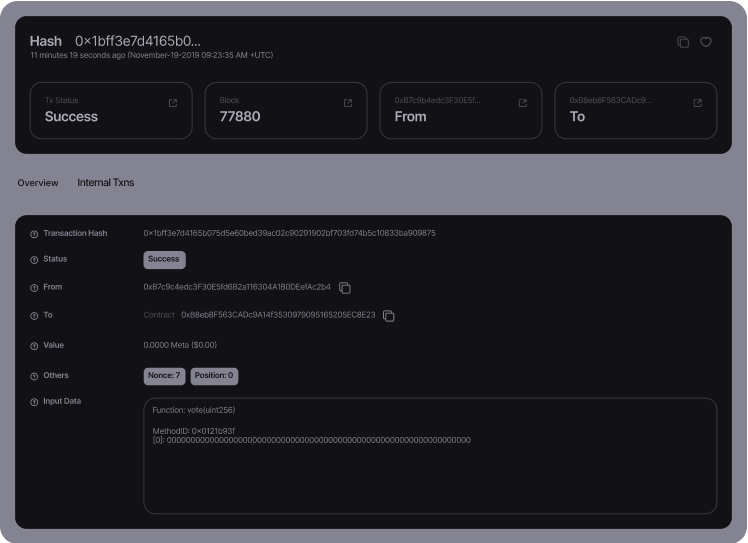Switch to the Internal Txns tab
Viewport: 748px width, 543px height.
(105, 183)
